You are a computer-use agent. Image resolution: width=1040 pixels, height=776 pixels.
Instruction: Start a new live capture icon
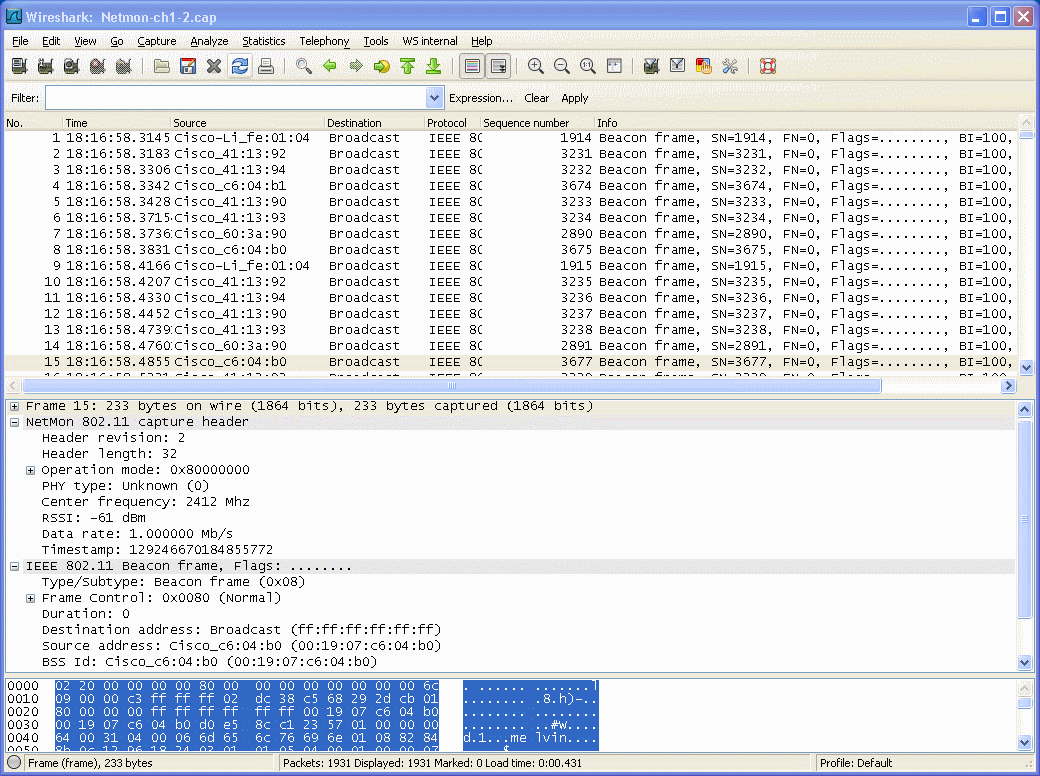(x=72, y=66)
